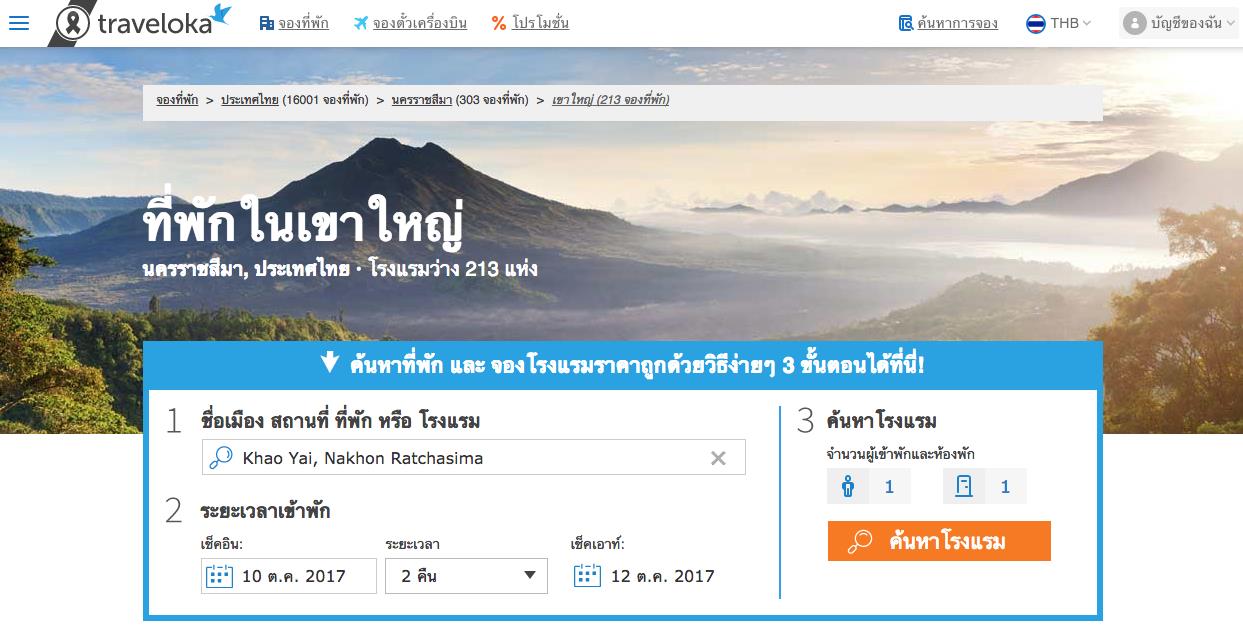The width and height of the screenshot is (1243, 631).
Task: Open the check-in calendar icon
Action: 219,575
